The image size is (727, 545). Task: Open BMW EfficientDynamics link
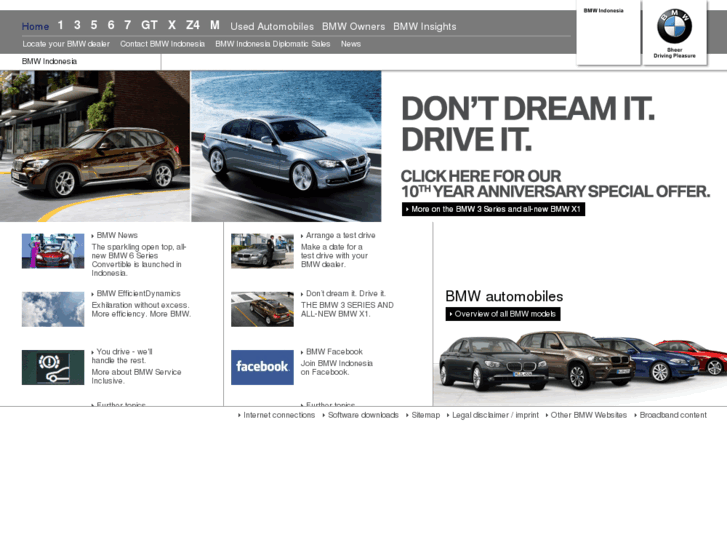click(x=138, y=294)
